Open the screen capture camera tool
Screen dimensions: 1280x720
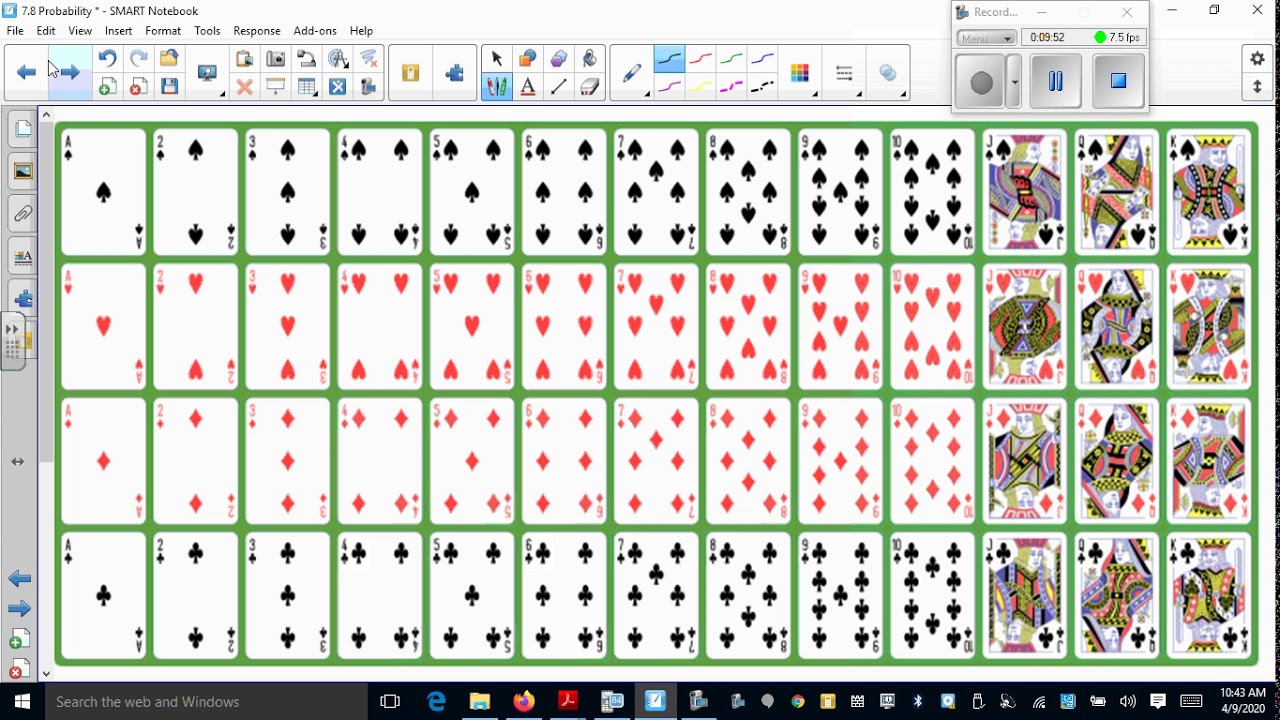click(x=275, y=59)
